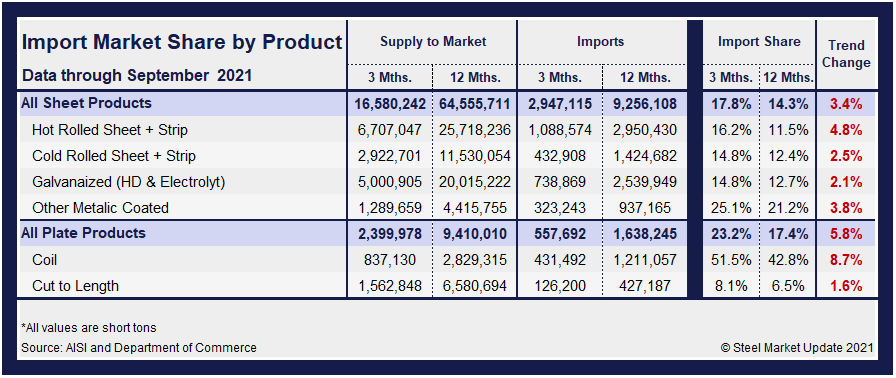Click the 51.5% import share cell
Viewport: 896px width, 378px height.
(x=731, y=260)
